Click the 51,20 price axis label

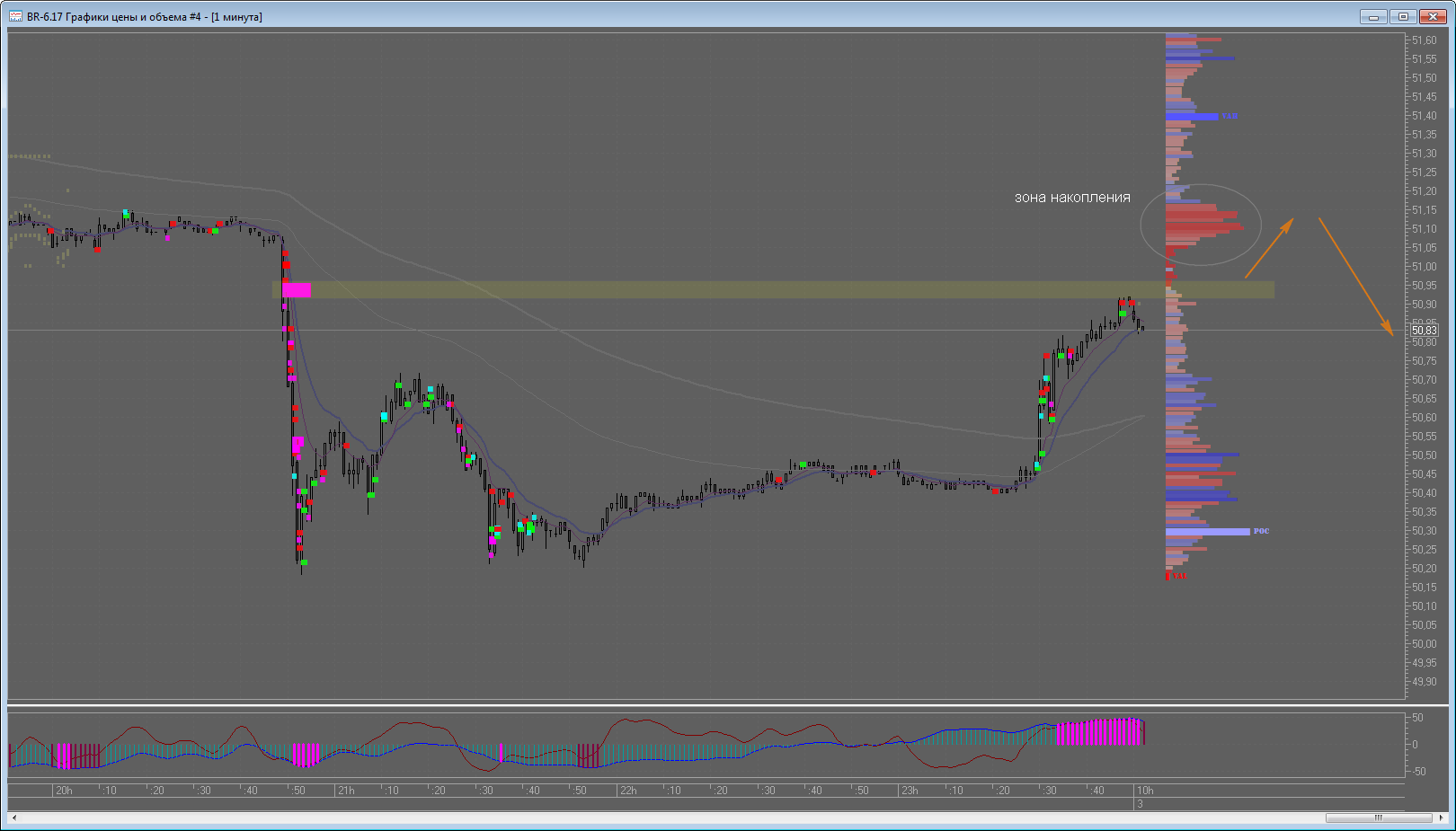(1425, 191)
